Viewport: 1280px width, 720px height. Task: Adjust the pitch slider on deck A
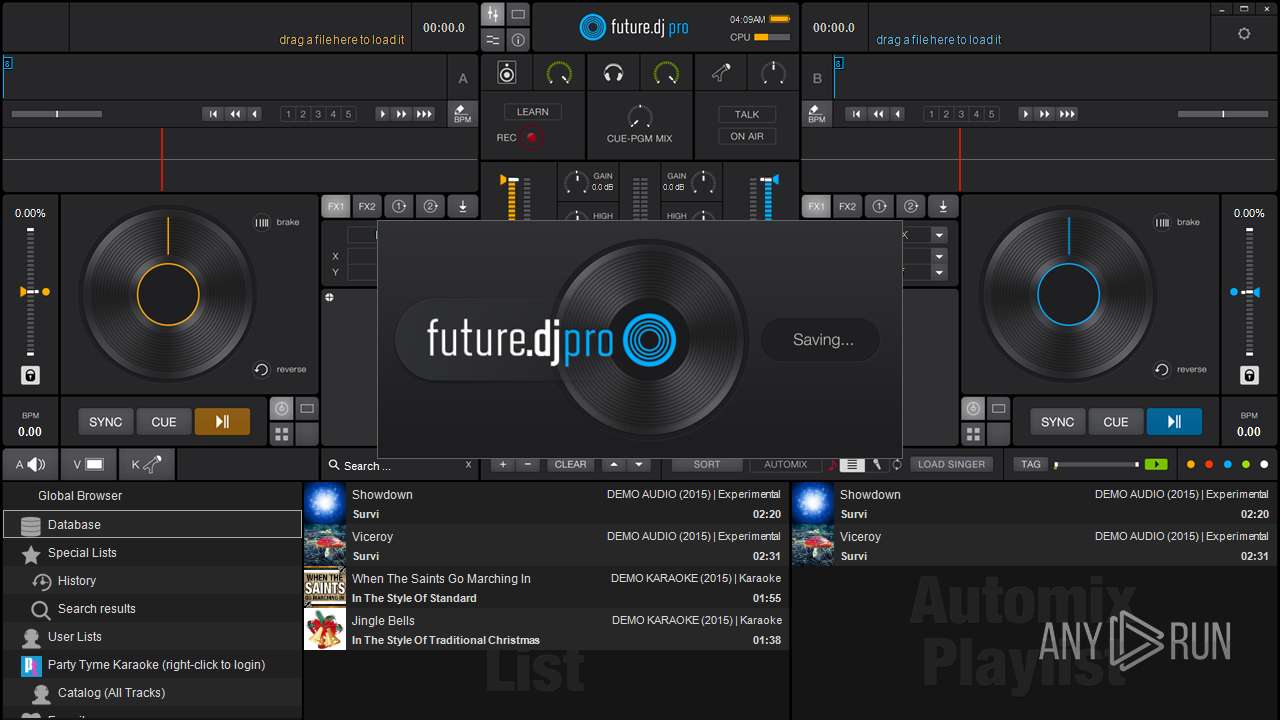pos(30,292)
